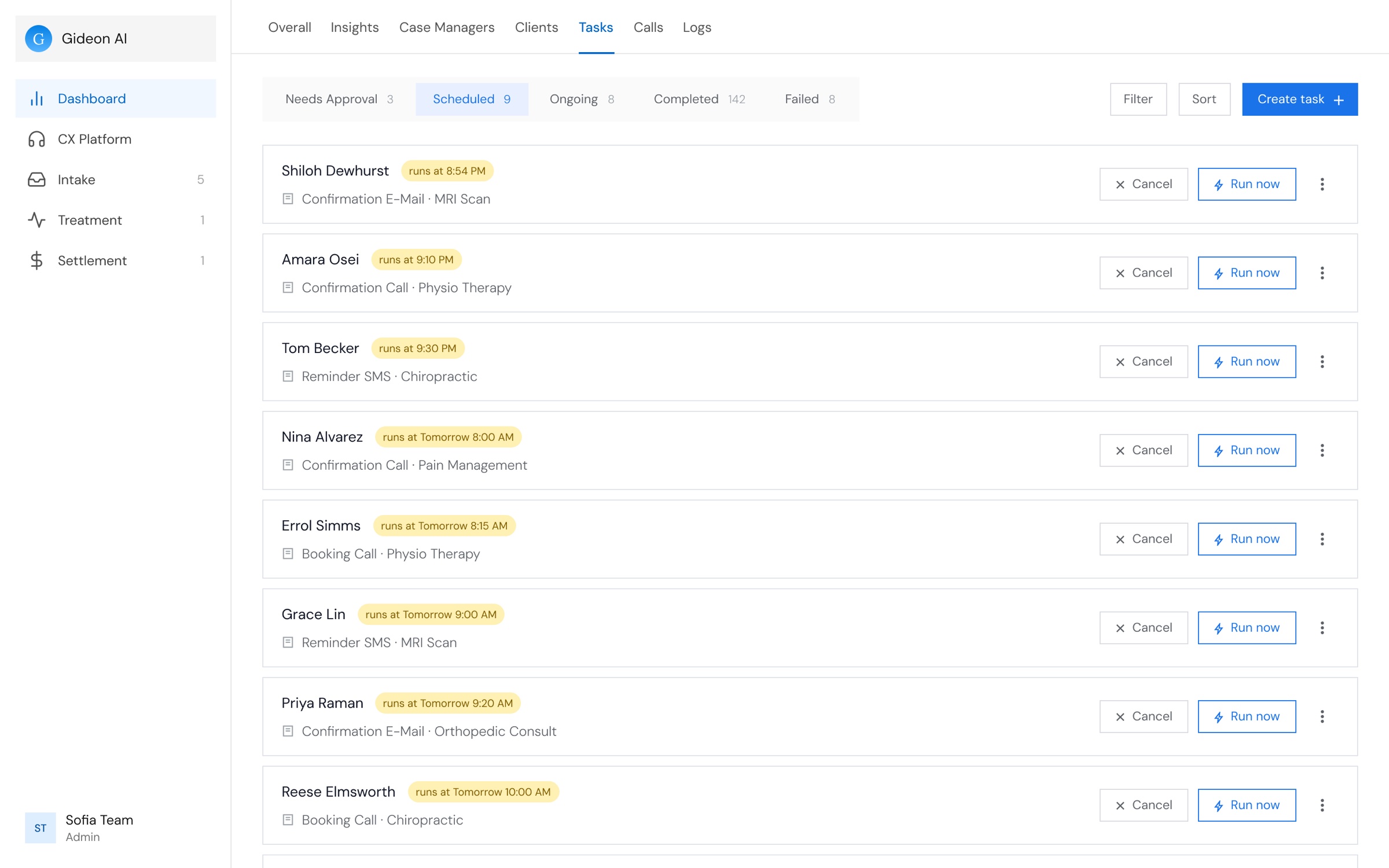The image size is (1389, 868).
Task: Show the Needs Approval tasks
Action: tap(340, 99)
